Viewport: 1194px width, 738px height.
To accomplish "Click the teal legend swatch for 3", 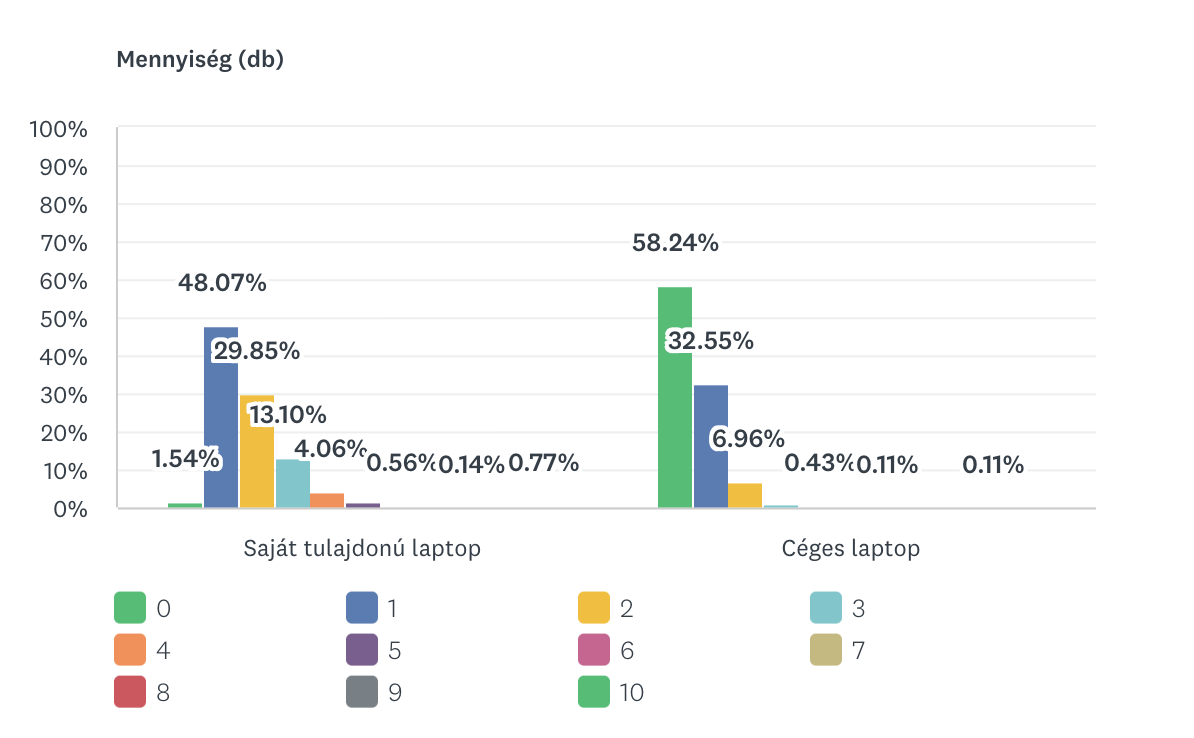I will pyautogui.click(x=826, y=607).
